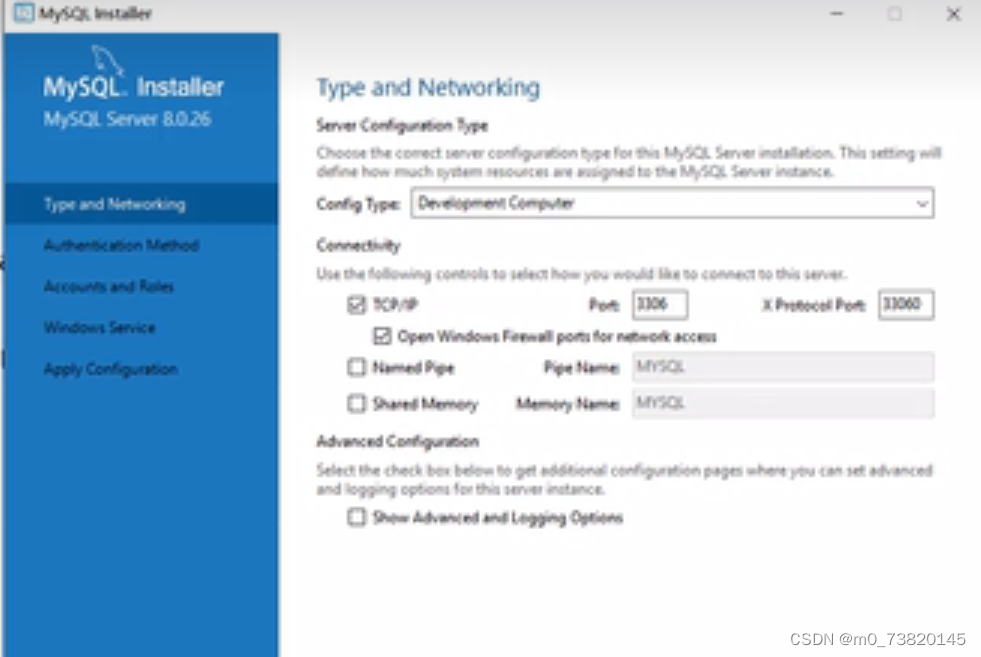Click MySQL Server 8.0.26 text in sidebar

pos(127,119)
